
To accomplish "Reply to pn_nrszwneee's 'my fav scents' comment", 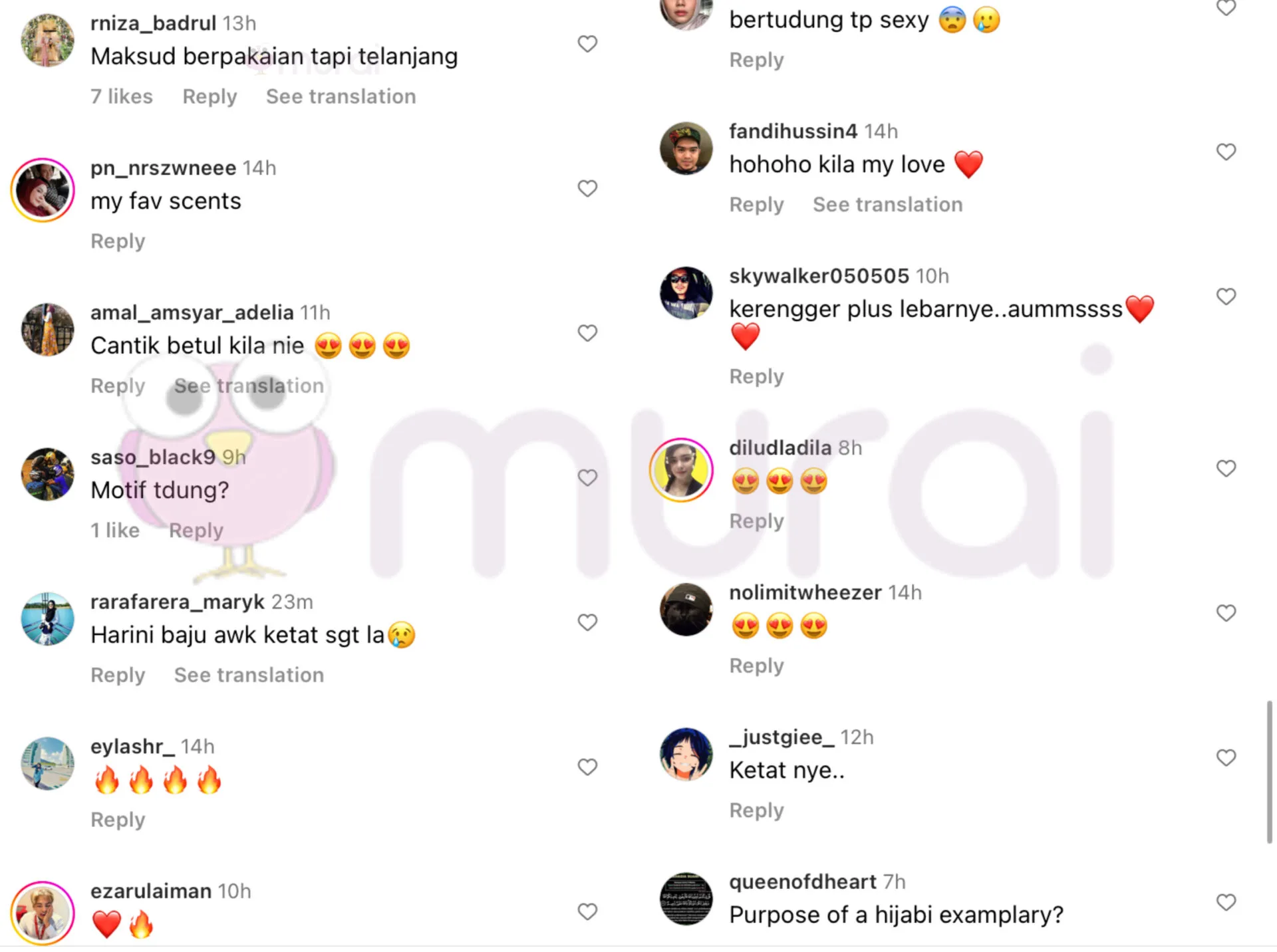I will point(118,241).
